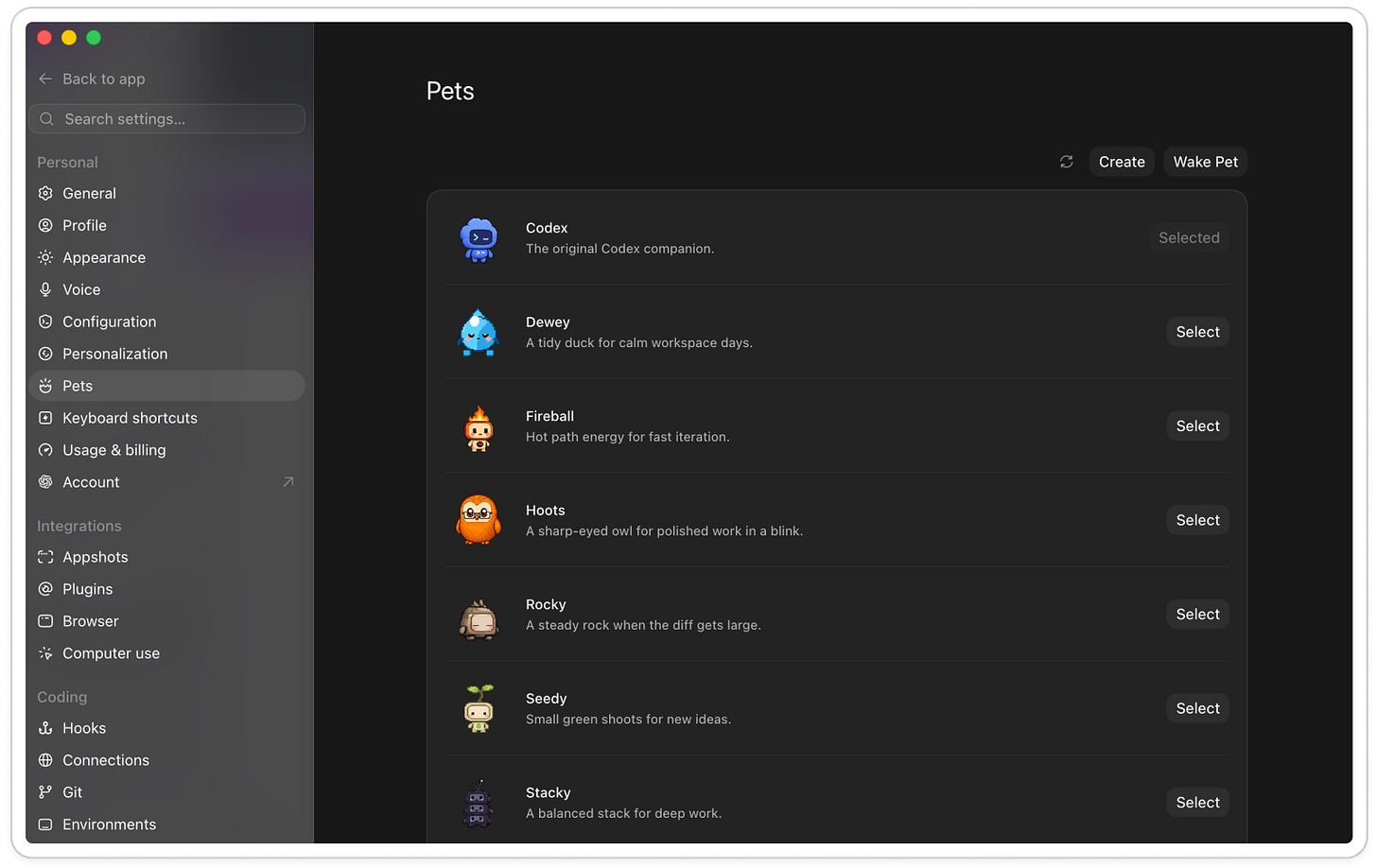Image resolution: width=1377 pixels, height=868 pixels.
Task: Click the Account logo icon
Action: coord(45,482)
